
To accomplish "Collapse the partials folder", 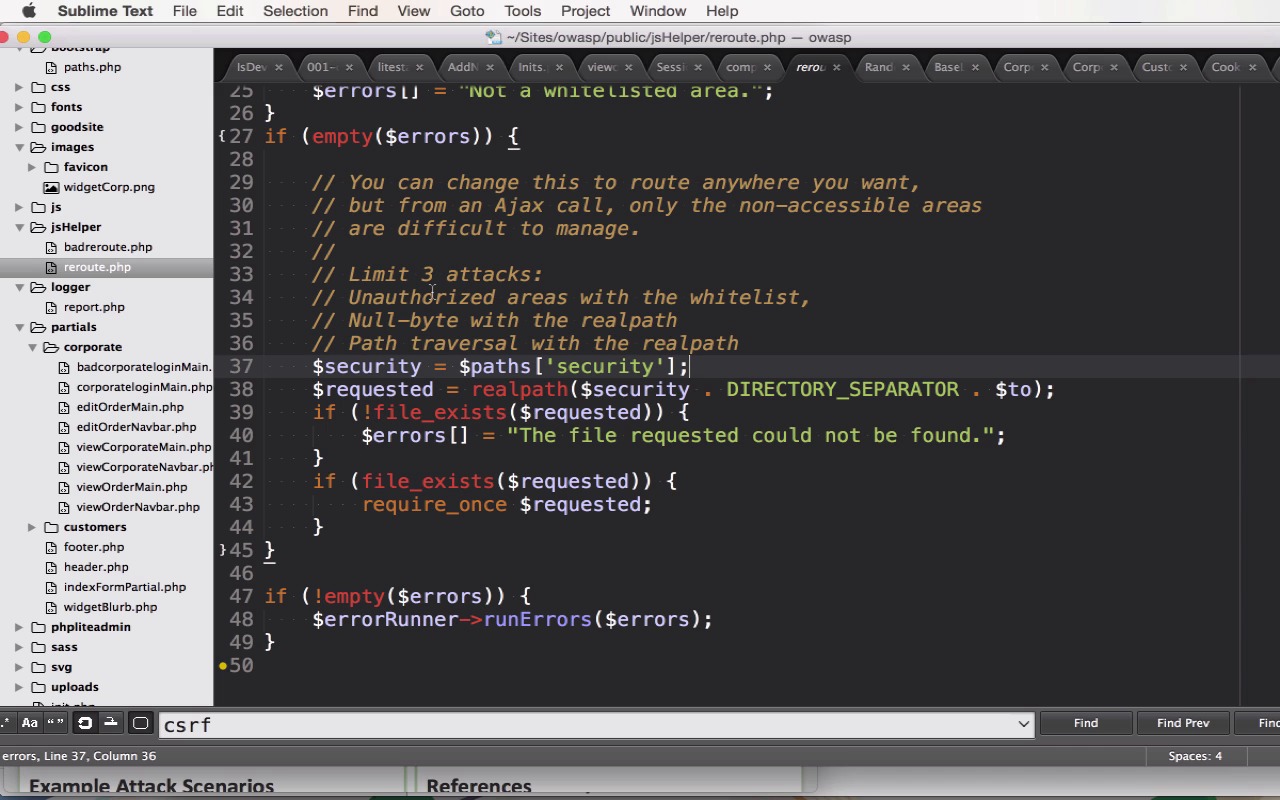I will (19, 327).
